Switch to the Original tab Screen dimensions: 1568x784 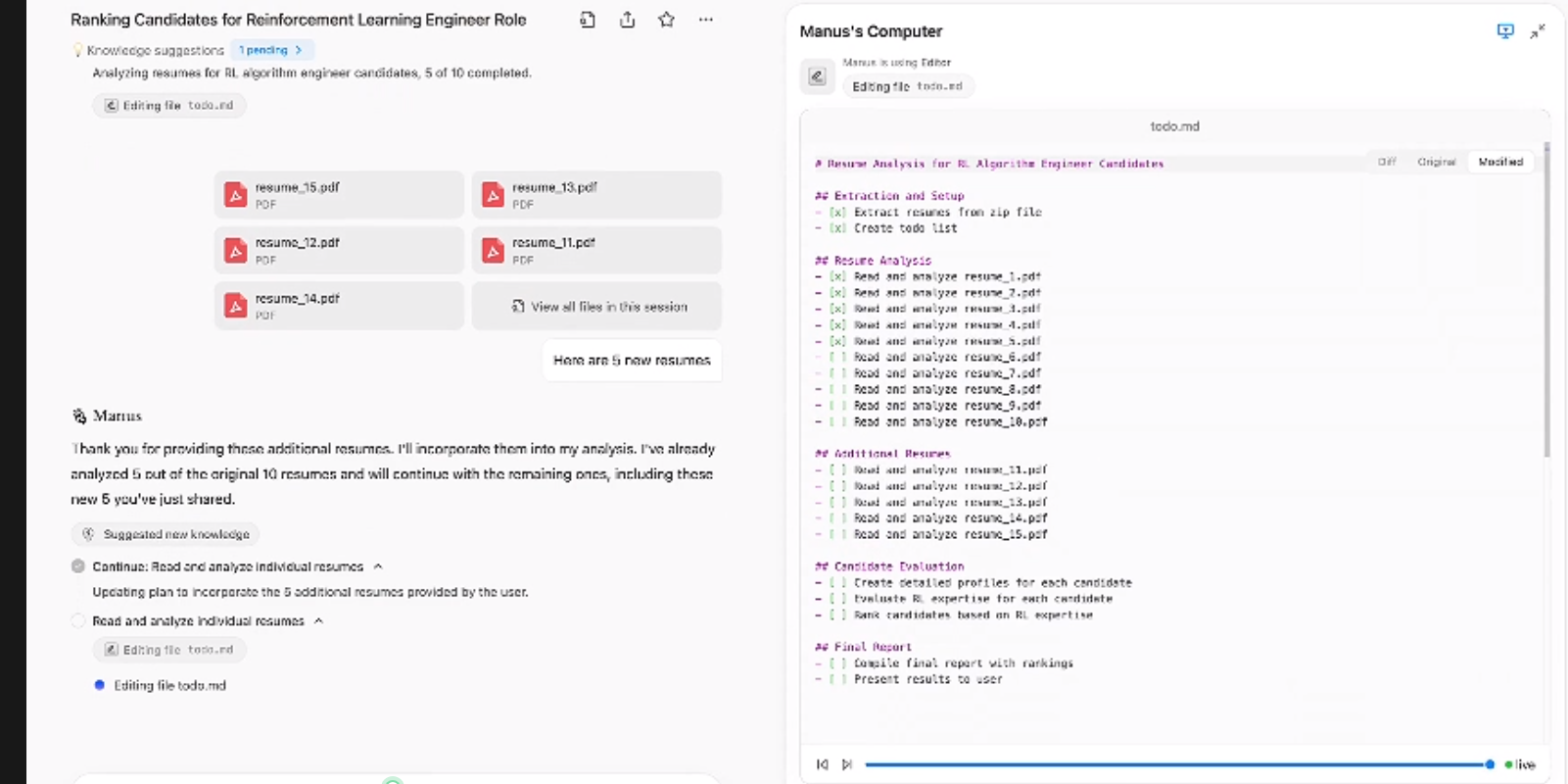[1436, 162]
